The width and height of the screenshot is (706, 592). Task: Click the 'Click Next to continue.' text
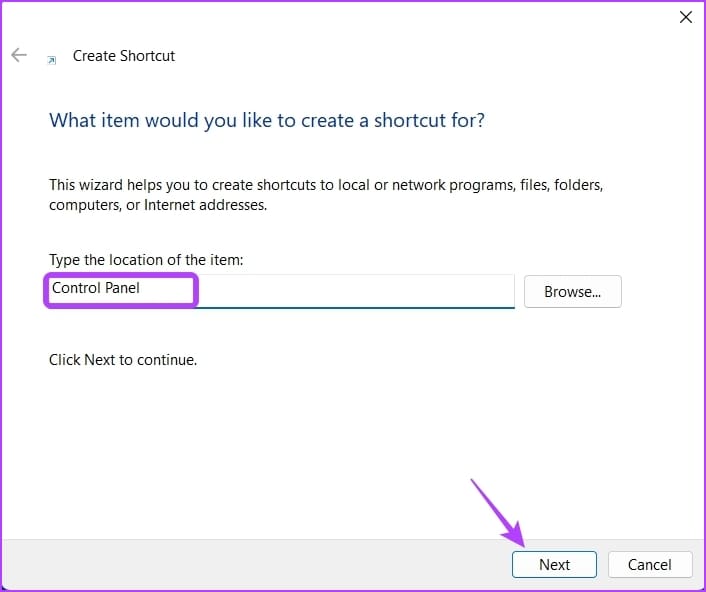click(x=123, y=360)
